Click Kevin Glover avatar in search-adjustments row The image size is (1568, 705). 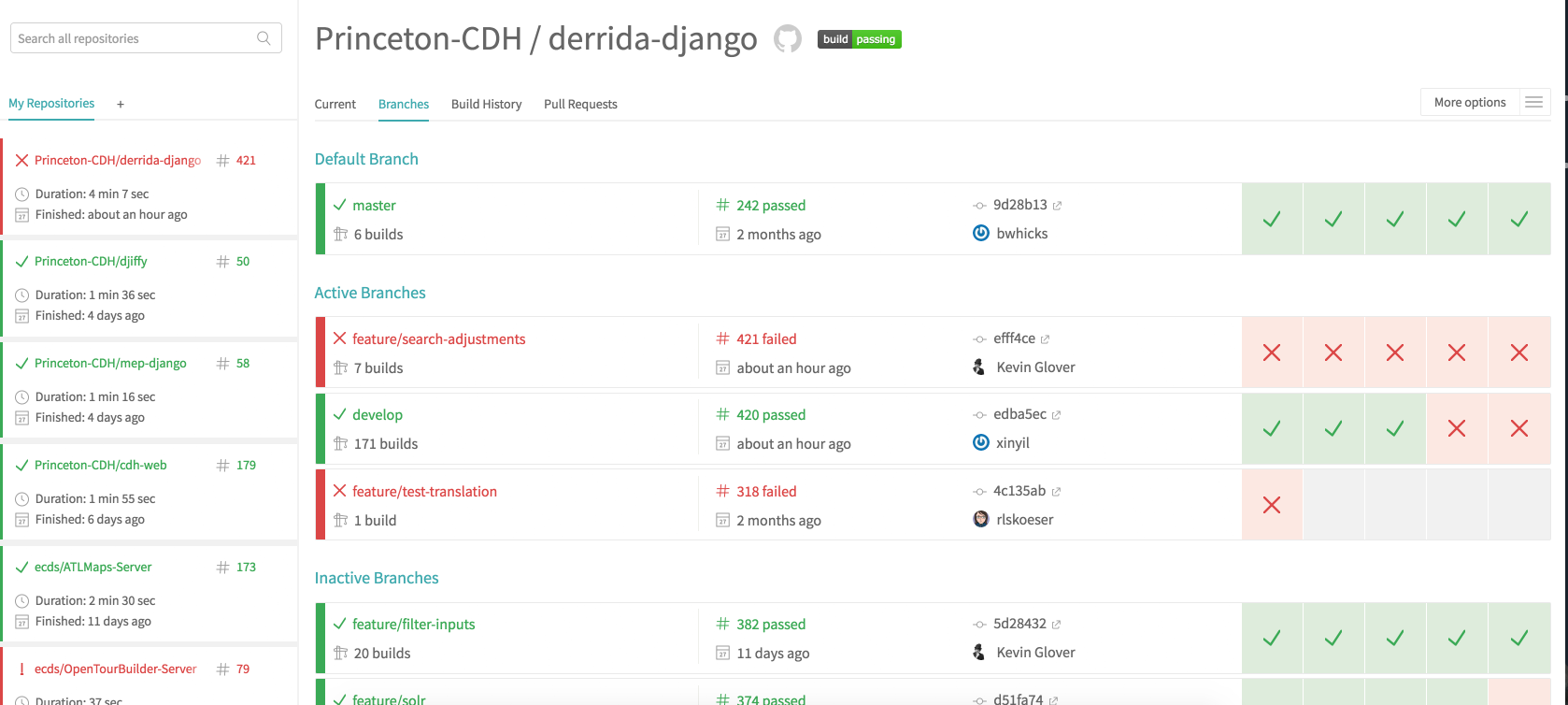[979, 367]
